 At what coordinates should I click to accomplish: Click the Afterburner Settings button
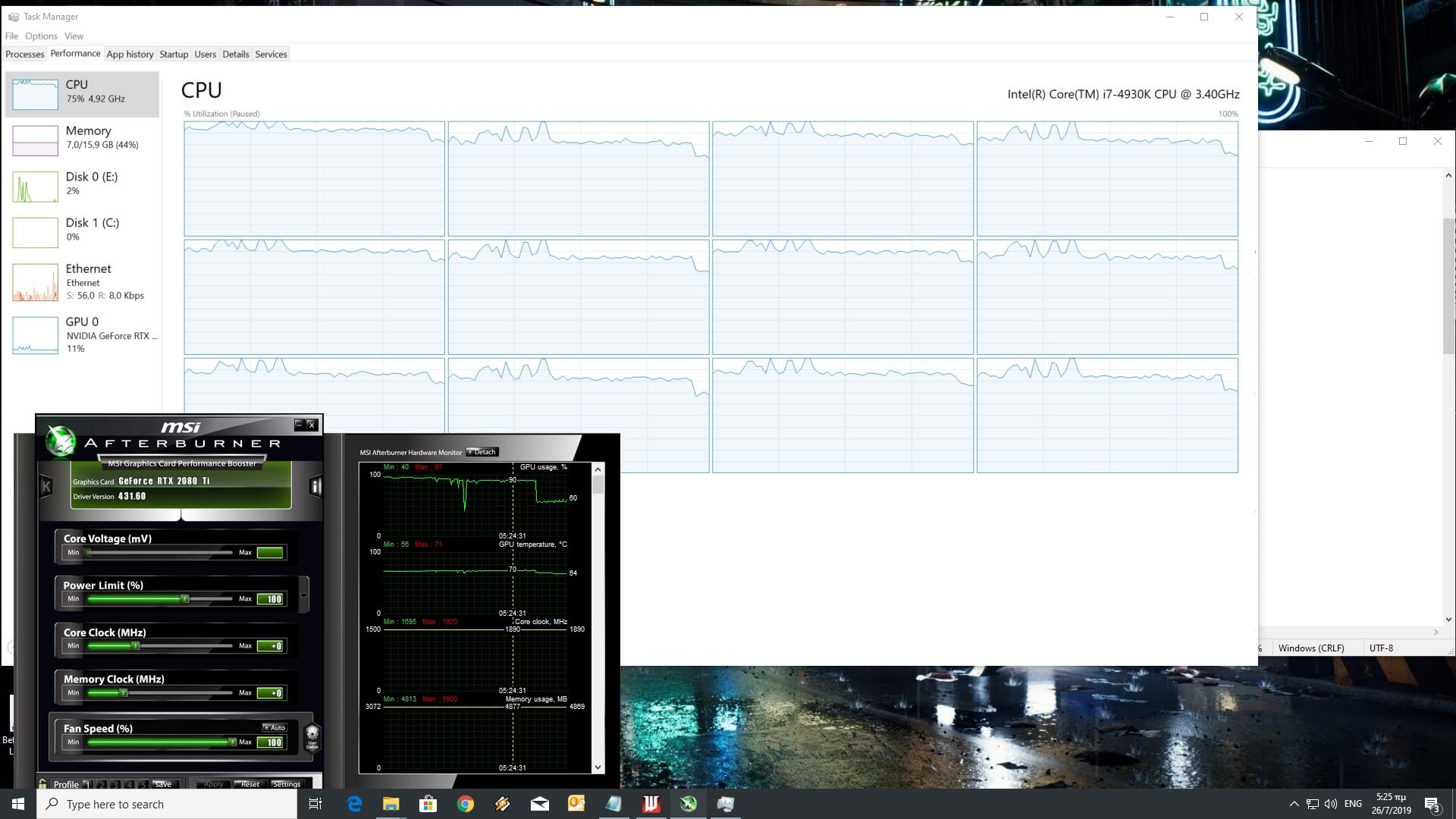tap(286, 784)
